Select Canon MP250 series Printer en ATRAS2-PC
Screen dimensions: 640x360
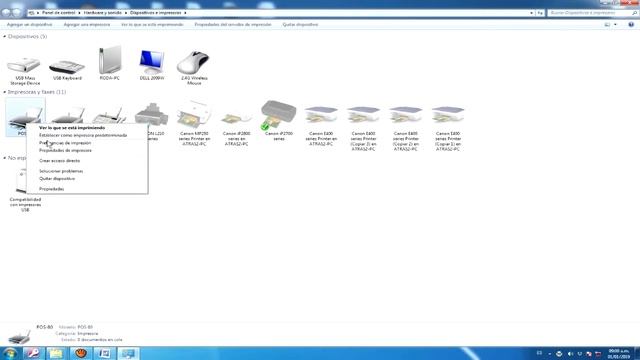(x=194, y=124)
